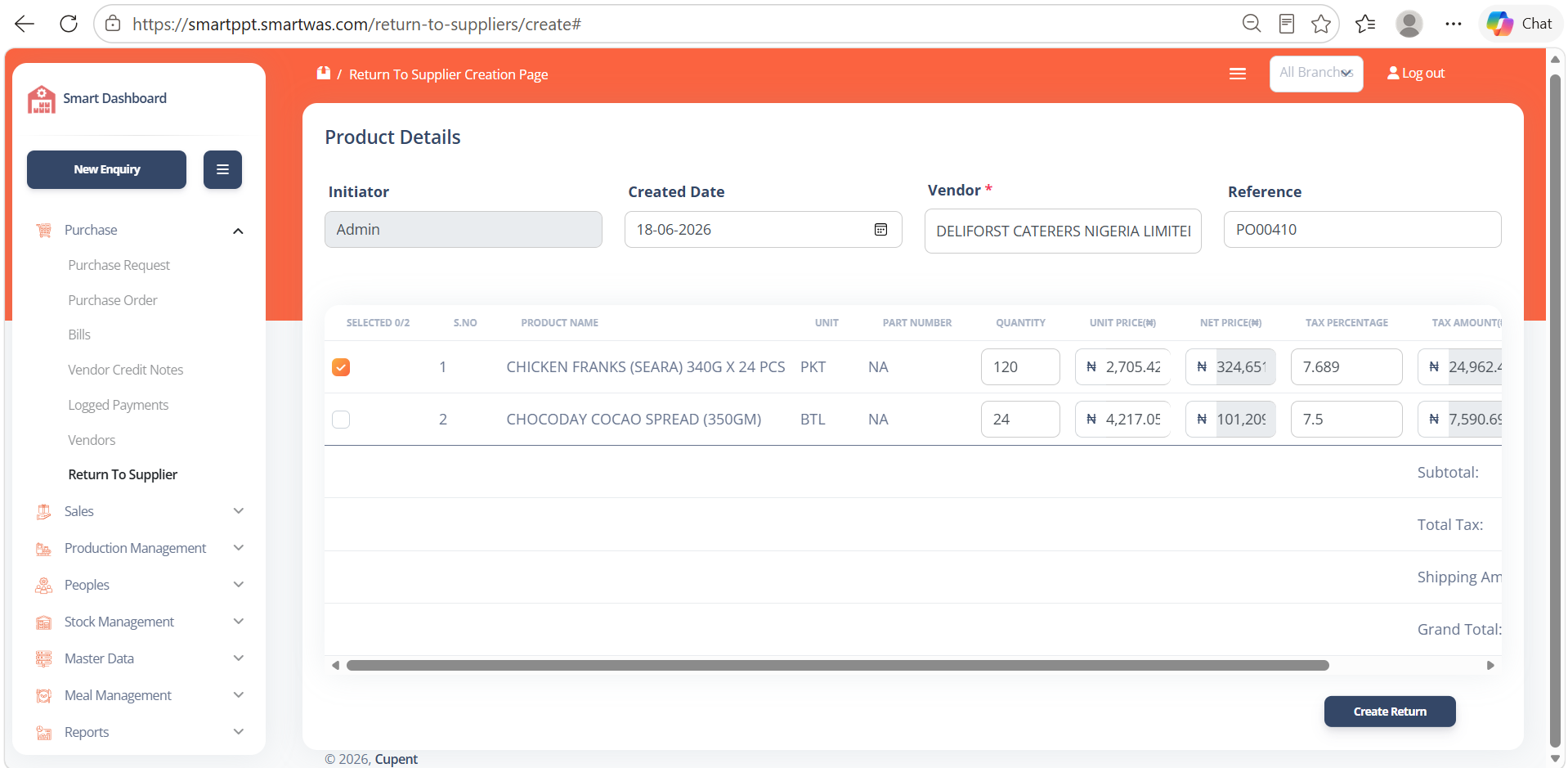Click the sidebar hamburger menu button
This screenshot has height=768, width=1568.
point(222,169)
